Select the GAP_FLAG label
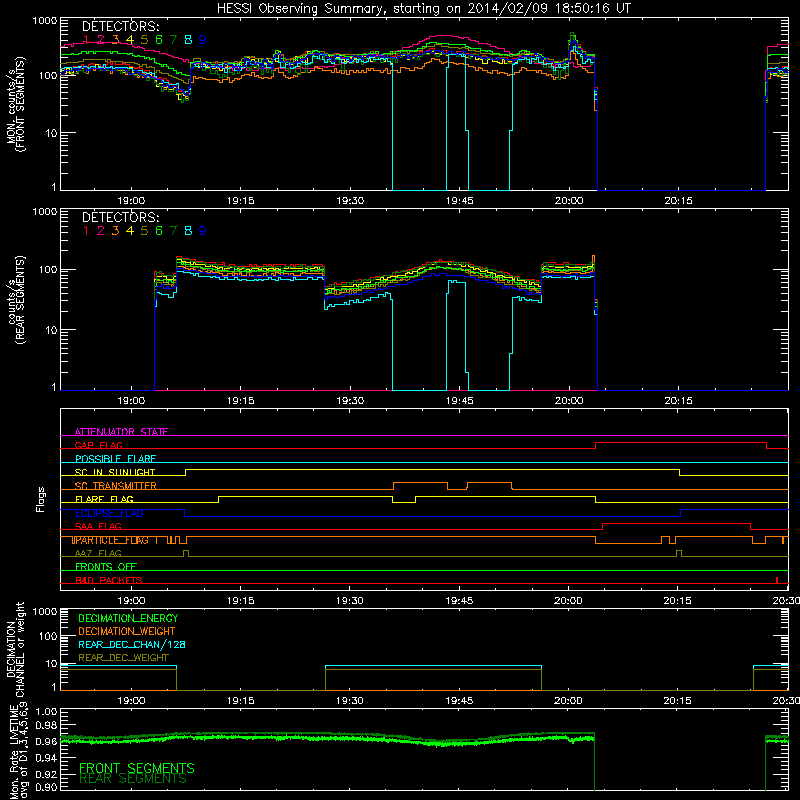Screen dimensions: 800x800 (98, 445)
